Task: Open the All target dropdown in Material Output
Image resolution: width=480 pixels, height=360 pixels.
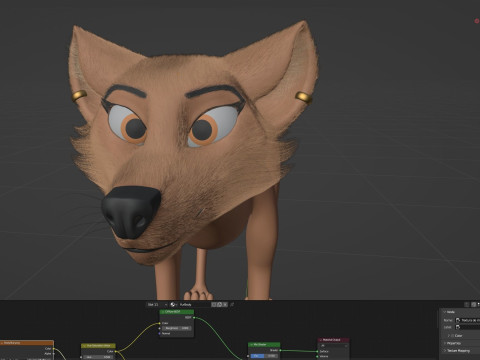Action: [334, 346]
